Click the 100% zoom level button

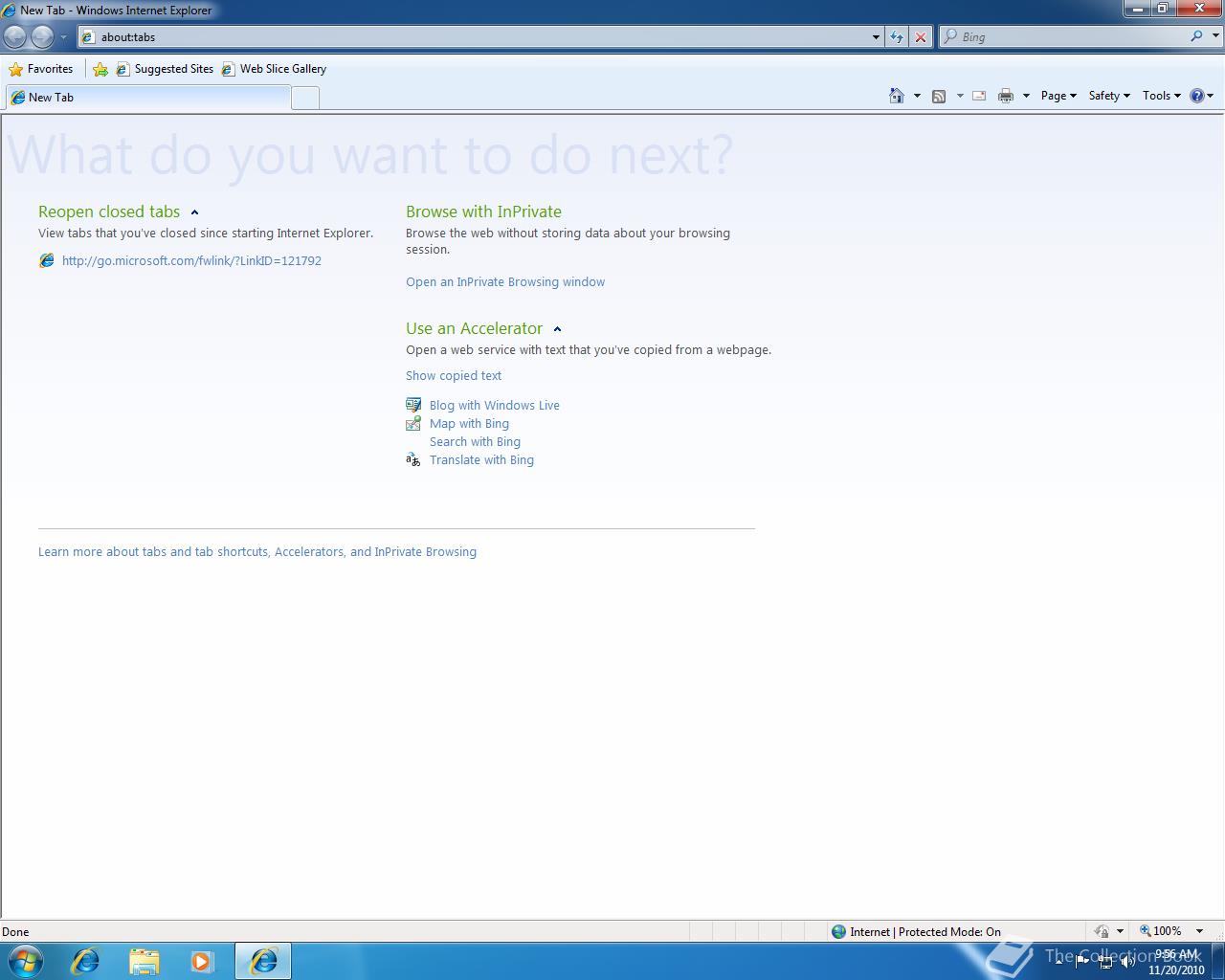tap(1161, 930)
